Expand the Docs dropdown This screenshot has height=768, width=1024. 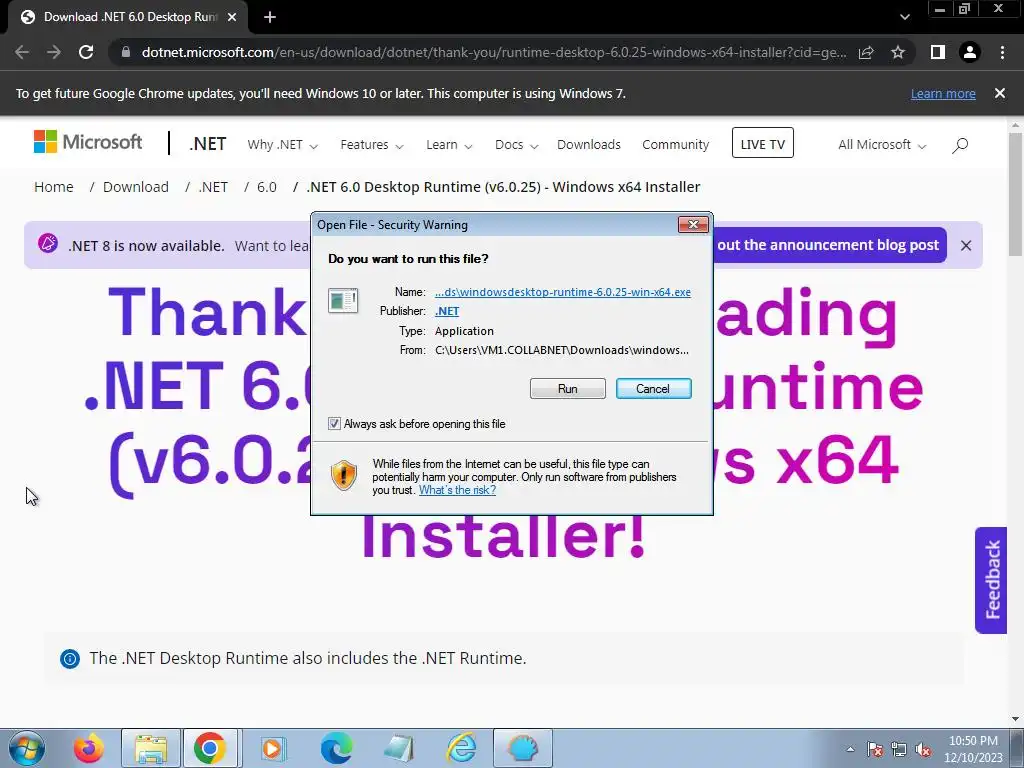(x=516, y=145)
